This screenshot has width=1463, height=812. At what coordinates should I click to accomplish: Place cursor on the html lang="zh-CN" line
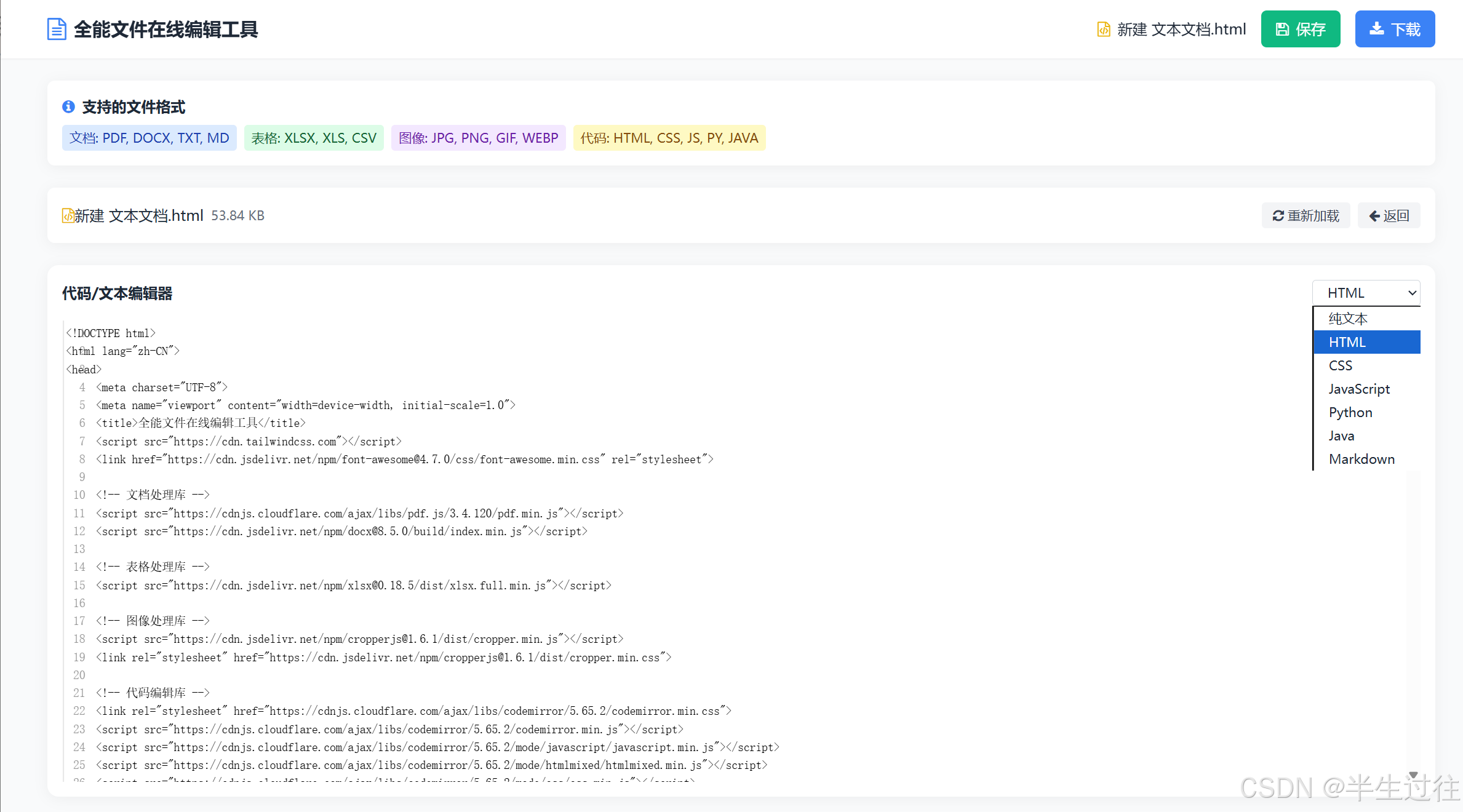122,351
